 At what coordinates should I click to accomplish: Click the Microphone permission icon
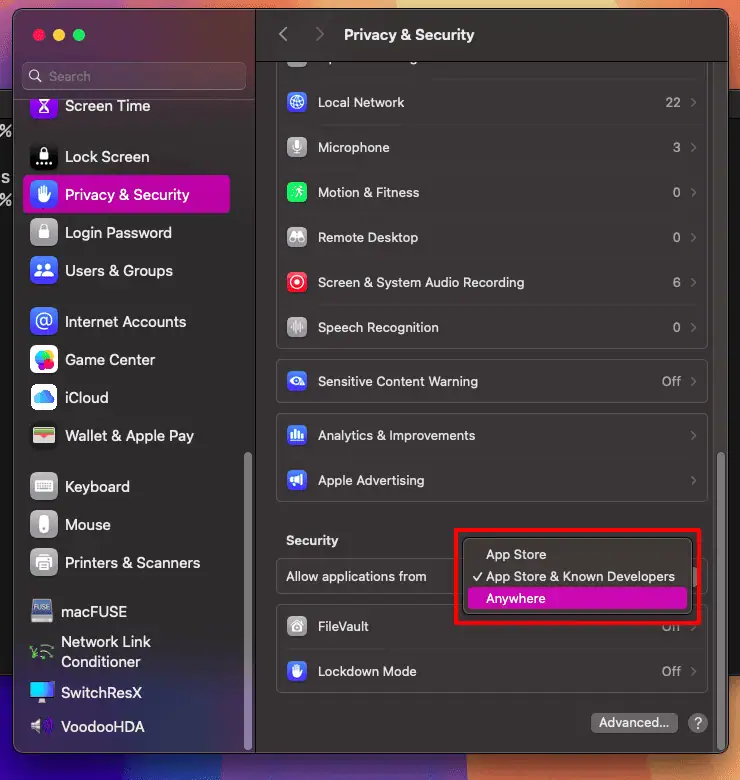point(297,148)
